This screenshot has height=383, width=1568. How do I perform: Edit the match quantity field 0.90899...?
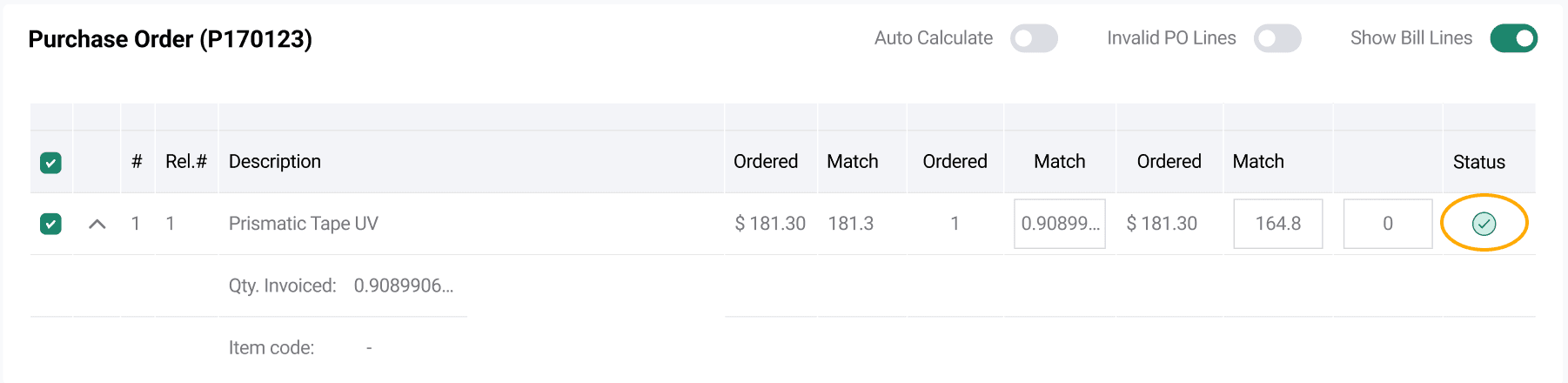[1059, 224]
